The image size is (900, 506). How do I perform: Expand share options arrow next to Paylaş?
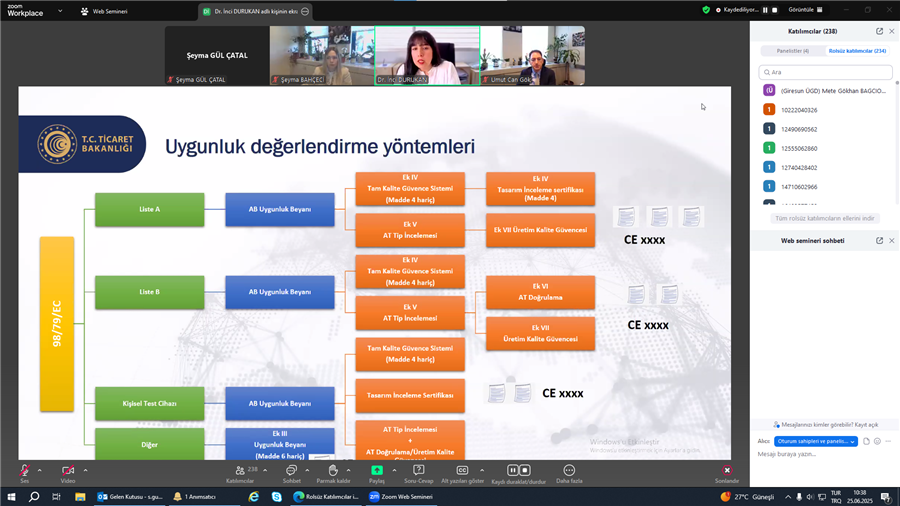[x=394, y=470]
